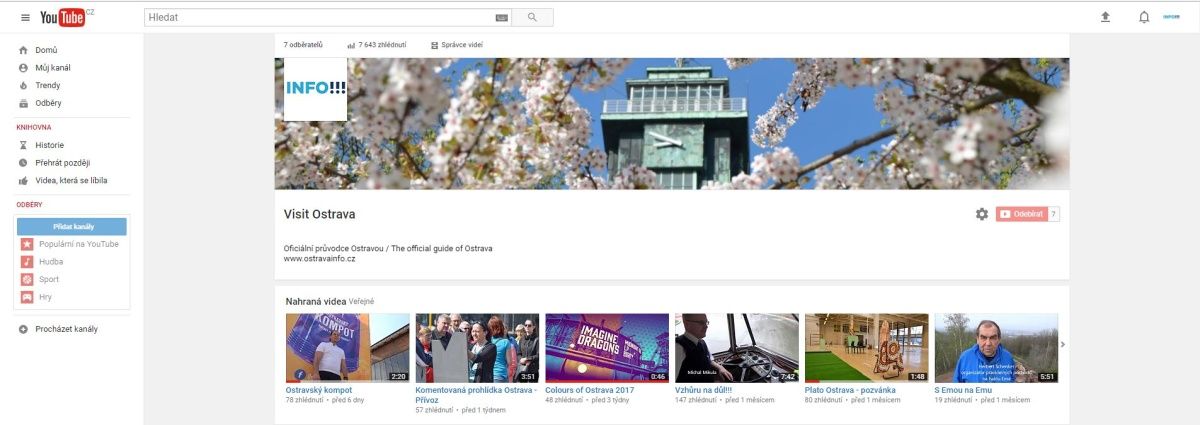This screenshot has width=1200, height=425.
Task: Open Domů in the sidebar
Action: pyautogui.click(x=46, y=50)
